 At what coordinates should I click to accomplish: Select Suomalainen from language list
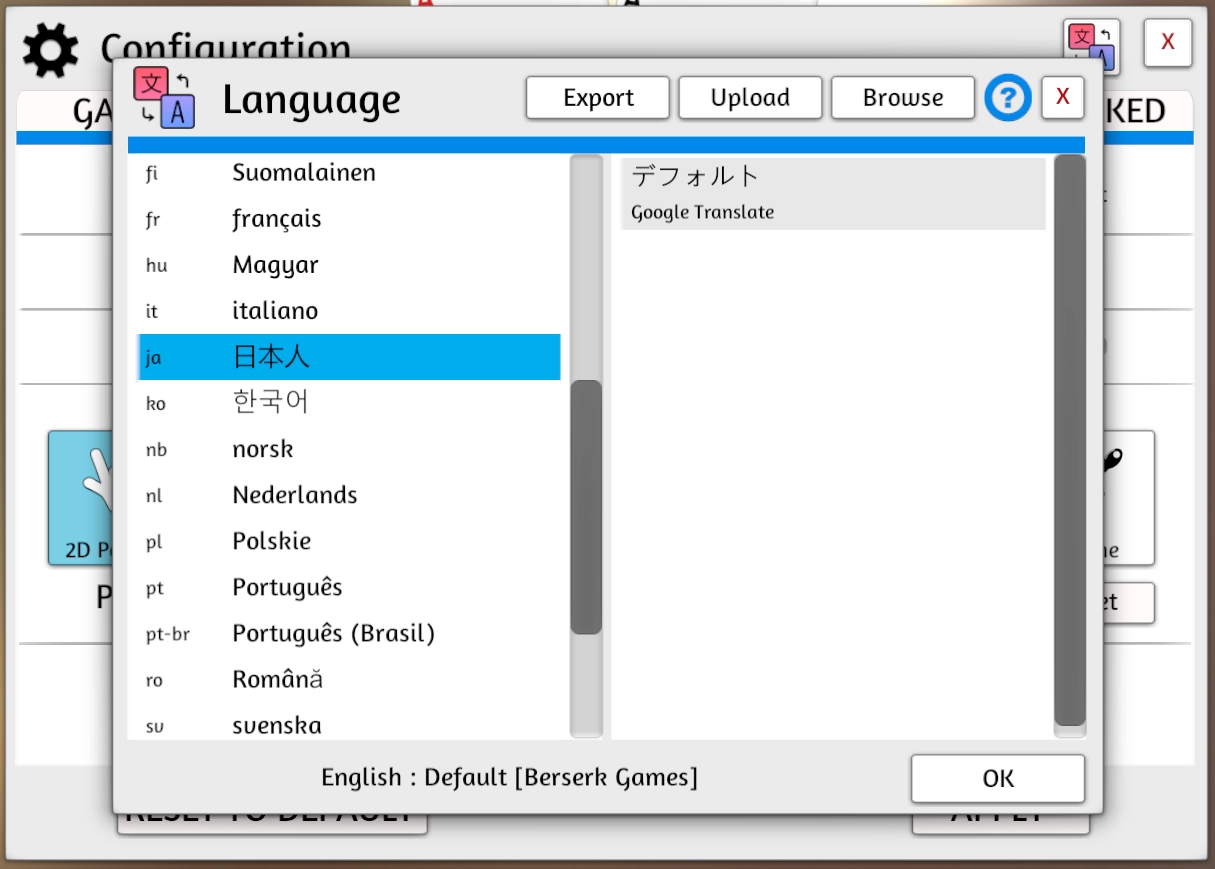[304, 173]
